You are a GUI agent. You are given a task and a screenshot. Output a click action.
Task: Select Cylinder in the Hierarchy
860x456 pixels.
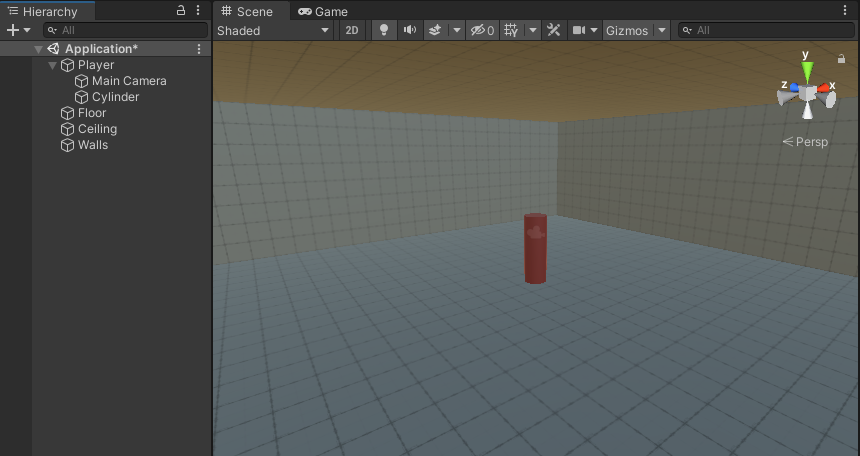click(115, 97)
